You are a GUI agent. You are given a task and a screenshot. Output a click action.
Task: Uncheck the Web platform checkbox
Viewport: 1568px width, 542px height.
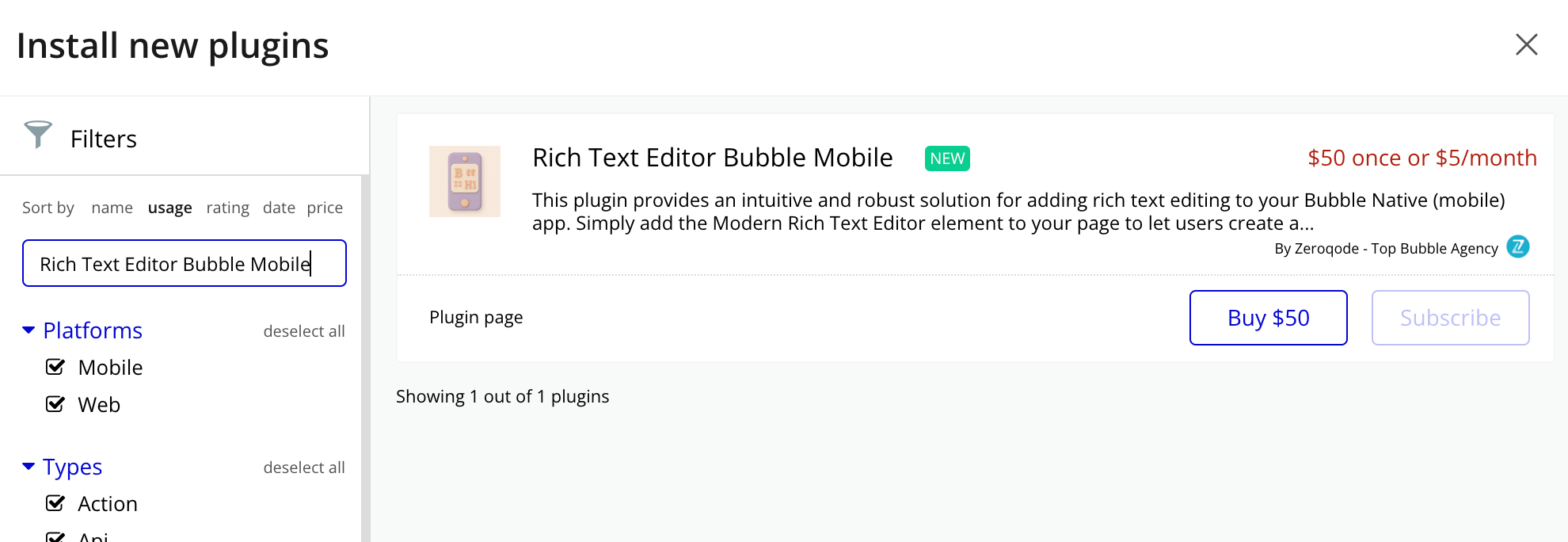[x=55, y=404]
